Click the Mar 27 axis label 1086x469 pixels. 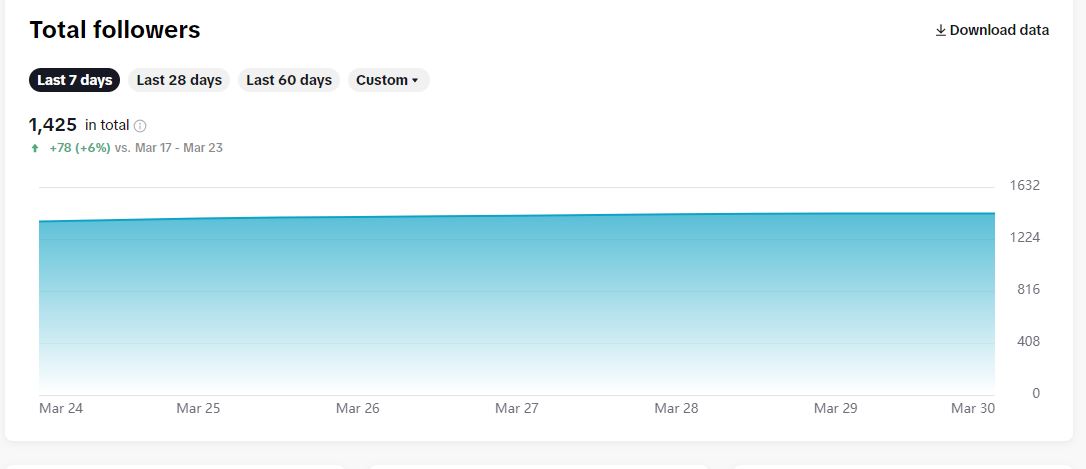point(517,409)
